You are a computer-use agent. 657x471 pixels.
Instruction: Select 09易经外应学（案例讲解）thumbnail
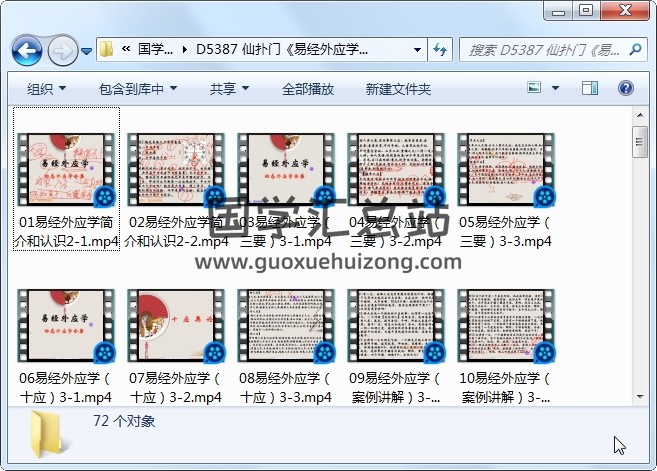pyautogui.click(x=396, y=326)
